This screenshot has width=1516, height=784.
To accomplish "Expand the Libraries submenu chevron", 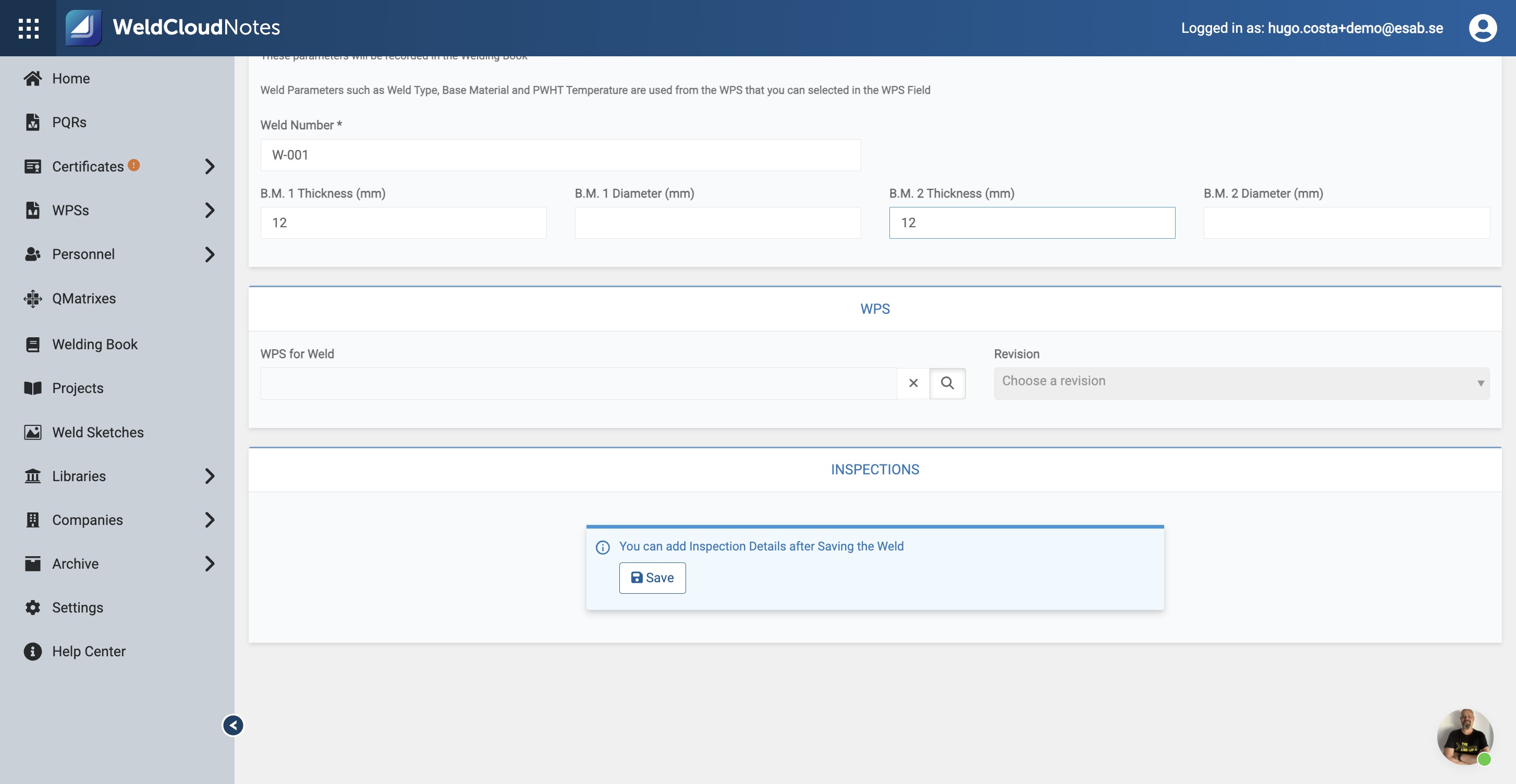I will [x=210, y=475].
